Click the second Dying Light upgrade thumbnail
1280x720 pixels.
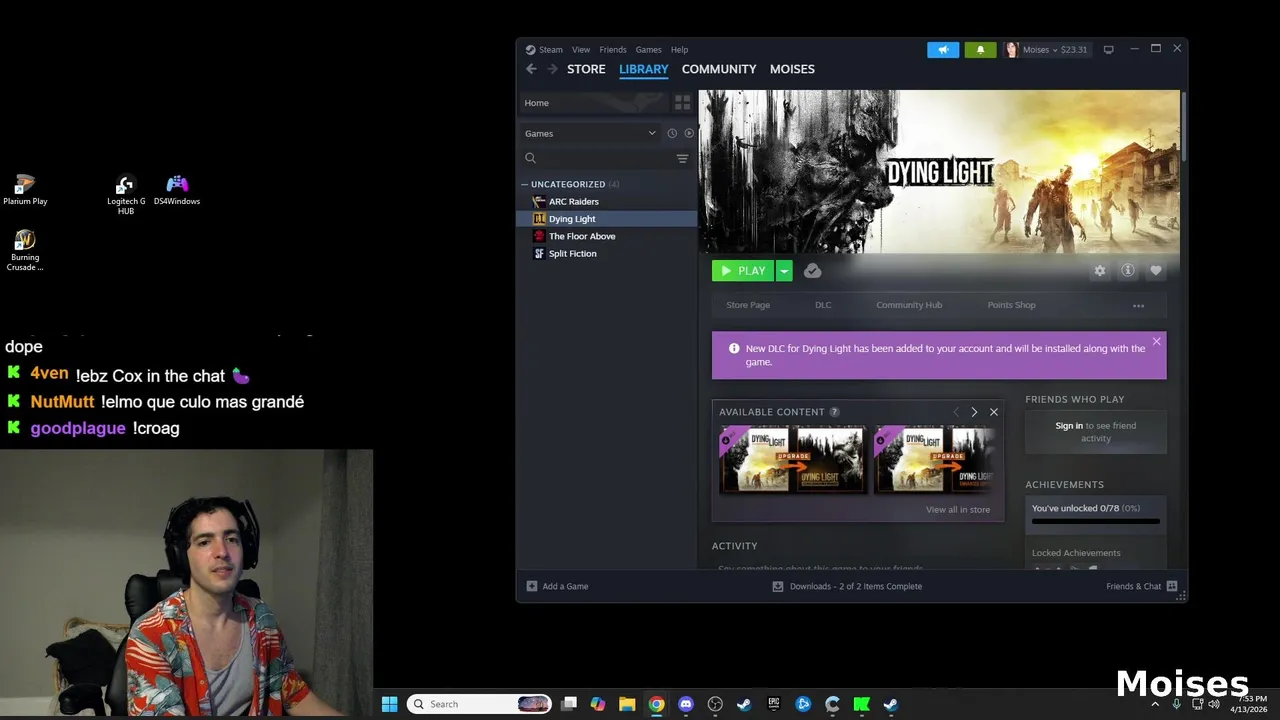[x=934, y=459]
